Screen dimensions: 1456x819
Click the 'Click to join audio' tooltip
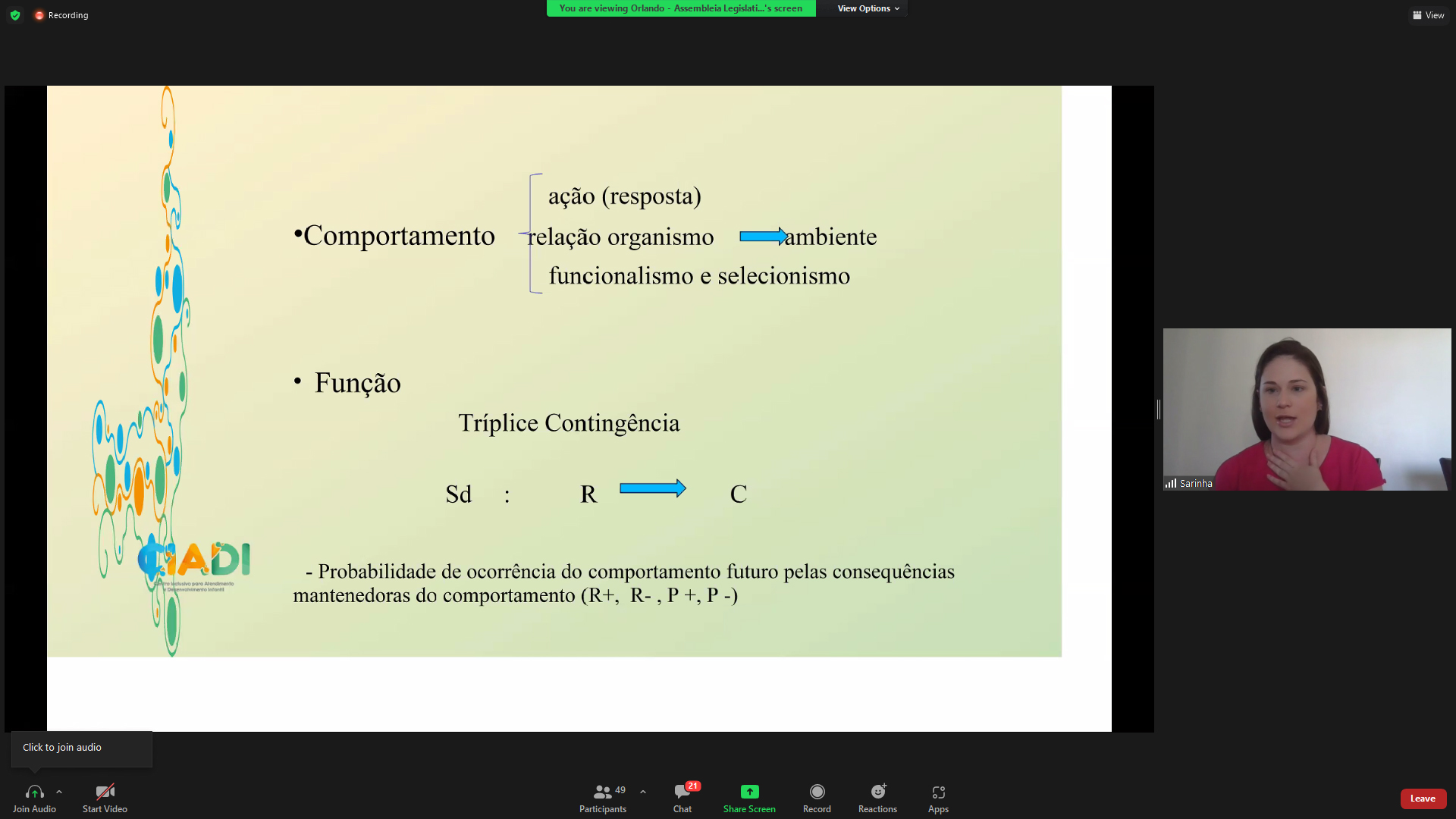pyautogui.click(x=81, y=748)
